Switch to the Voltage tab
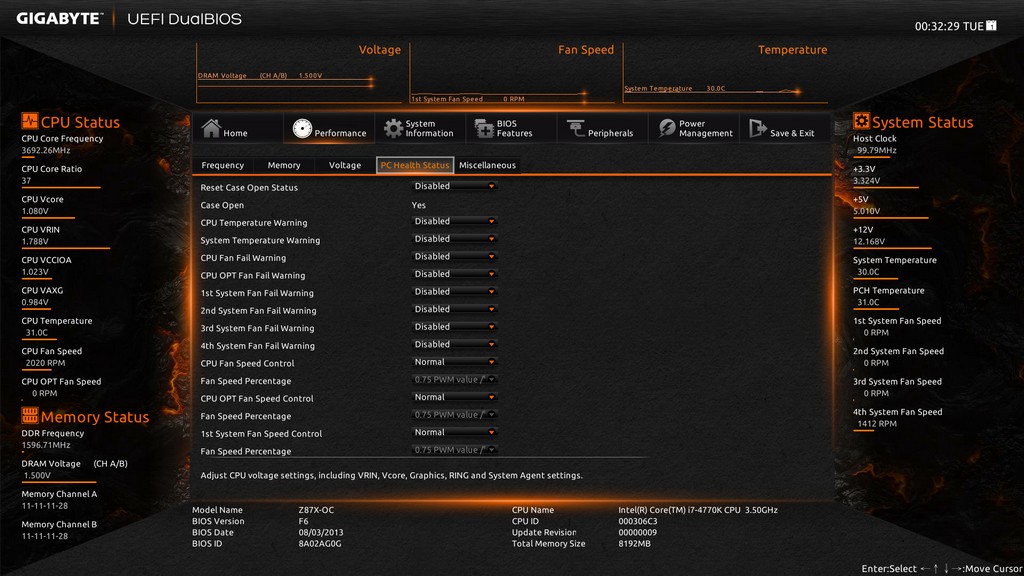The height and width of the screenshot is (576, 1024). pyautogui.click(x=345, y=165)
